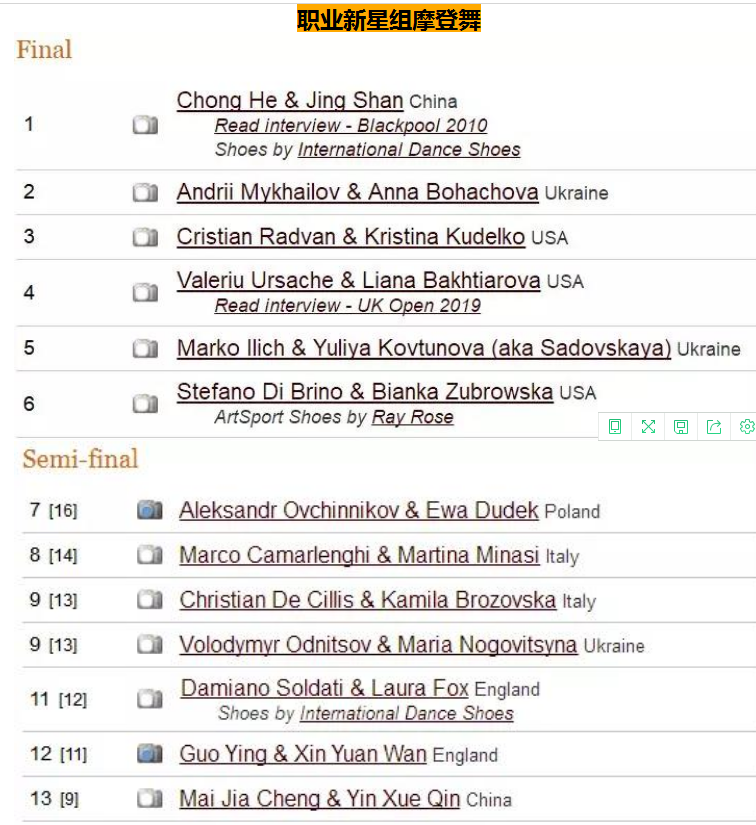Click blue camera icon next to Aleksandr Ovchinnikov
Viewport: 756px width, 825px height.
click(x=150, y=510)
